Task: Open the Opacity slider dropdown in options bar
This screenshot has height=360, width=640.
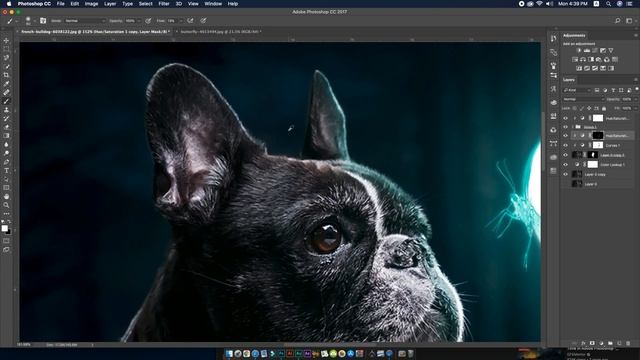Action: (x=139, y=21)
